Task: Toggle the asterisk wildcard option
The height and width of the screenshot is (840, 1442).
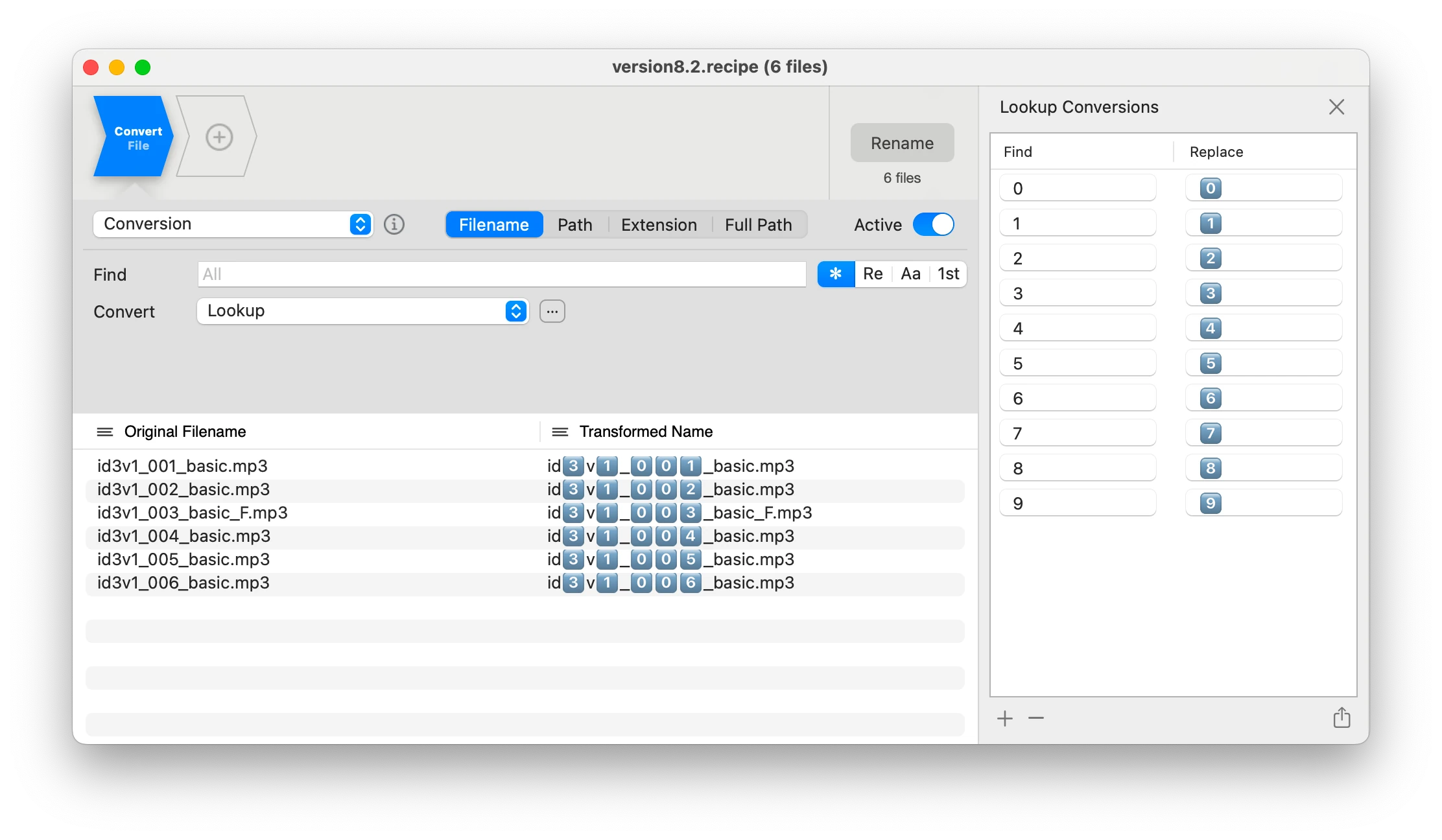Action: tap(836, 274)
